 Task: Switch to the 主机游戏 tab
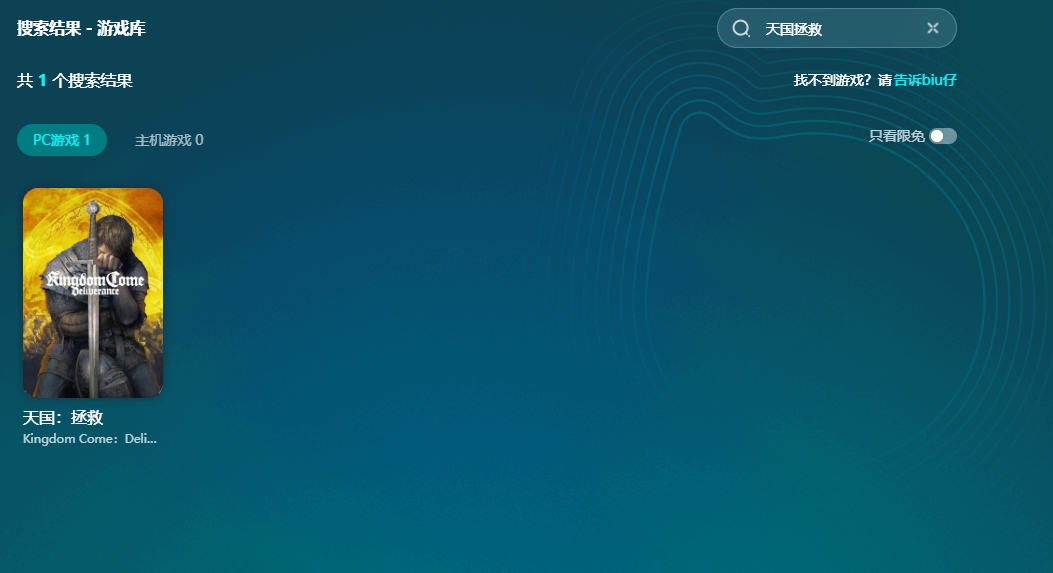coord(168,140)
